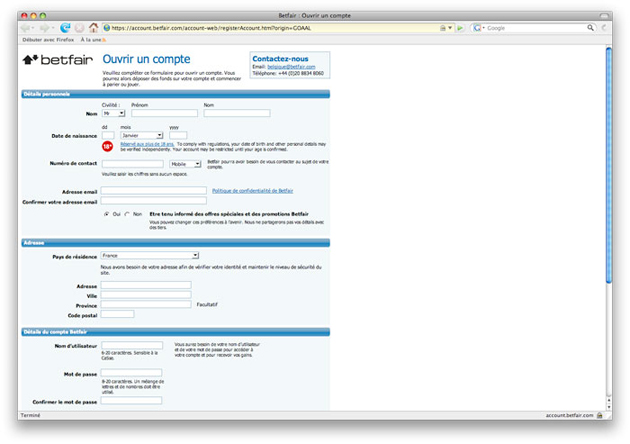
Task: Click account.betfair.com in status bar
Action: 569,415
